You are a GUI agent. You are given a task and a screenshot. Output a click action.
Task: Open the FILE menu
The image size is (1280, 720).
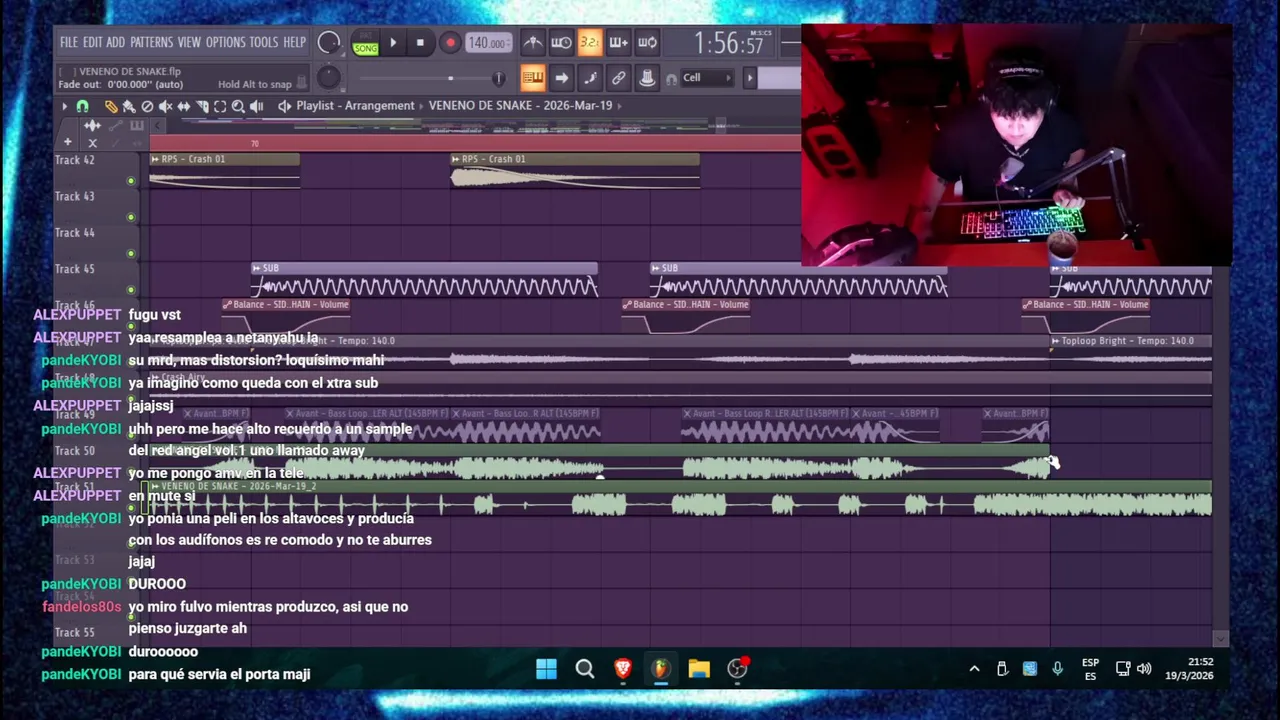point(68,42)
